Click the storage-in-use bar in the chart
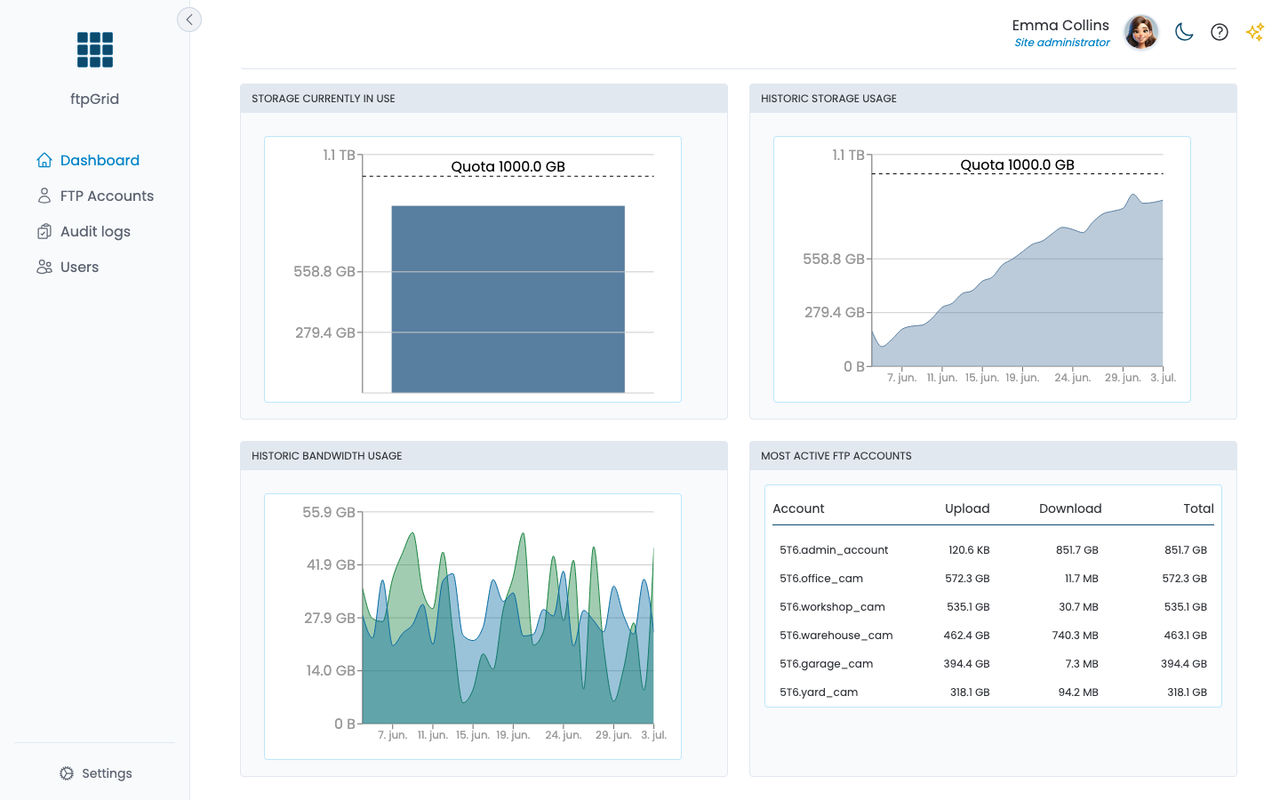The width and height of the screenshot is (1280, 800). click(508, 299)
